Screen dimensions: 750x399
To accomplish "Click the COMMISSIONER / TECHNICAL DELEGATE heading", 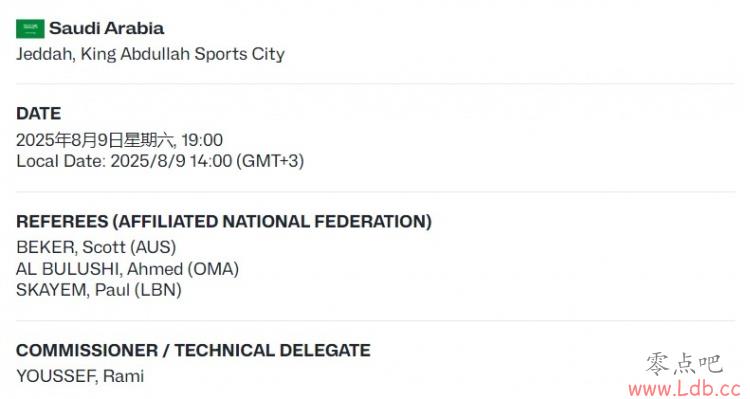I will 193,350.
